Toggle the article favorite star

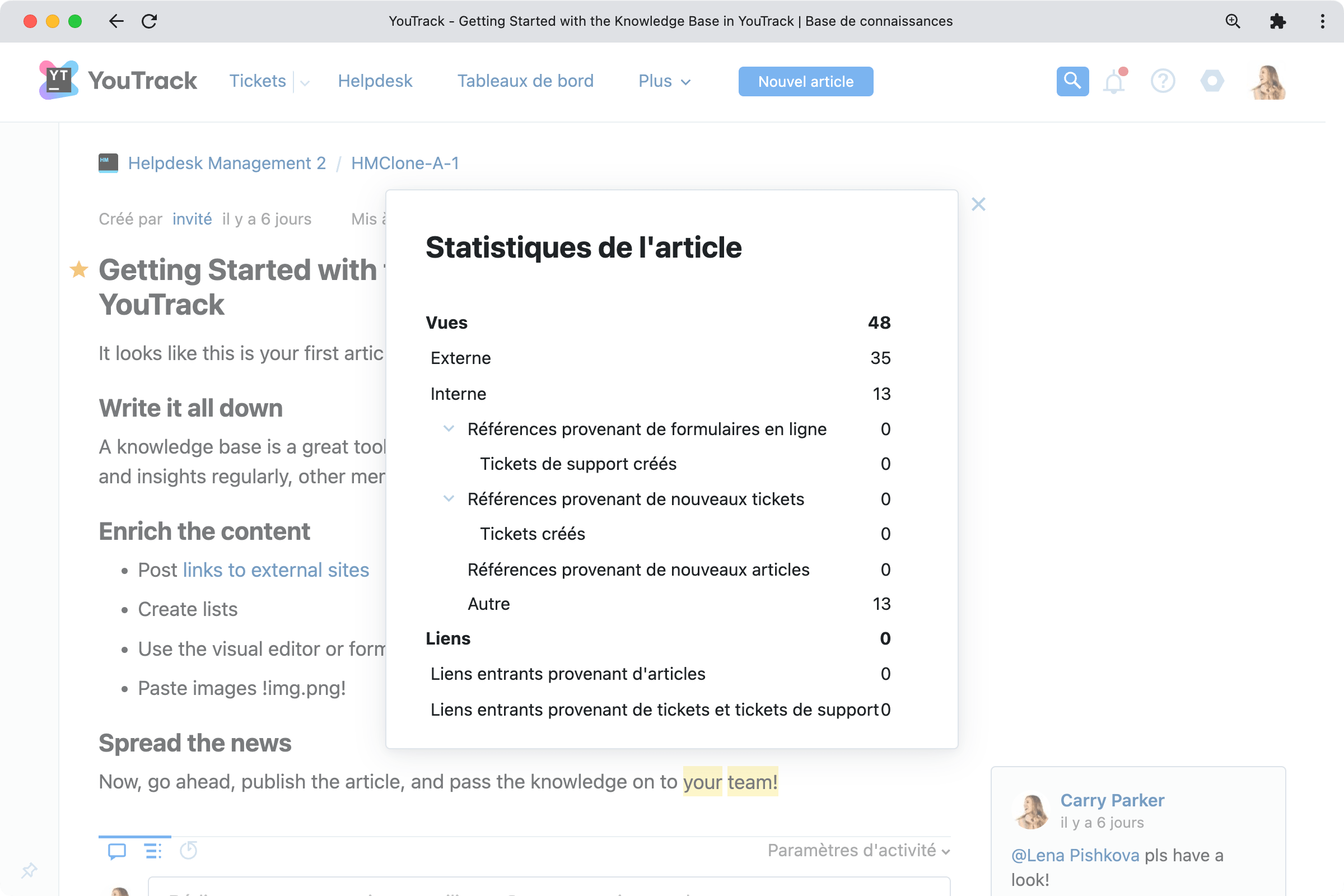coord(78,270)
